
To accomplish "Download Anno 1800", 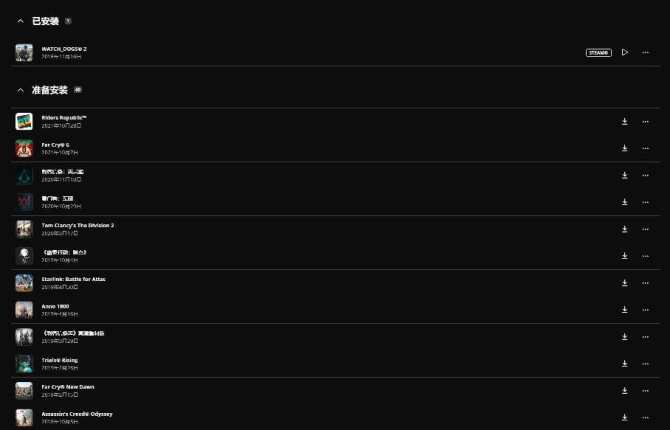I will tap(624, 309).
